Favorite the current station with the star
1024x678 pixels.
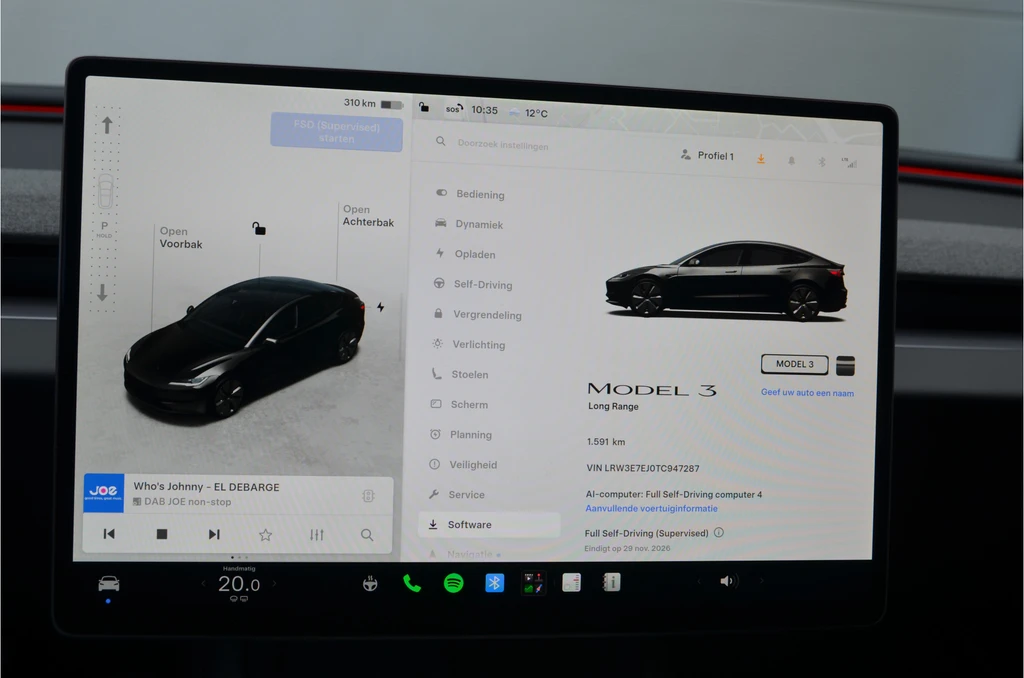(265, 535)
